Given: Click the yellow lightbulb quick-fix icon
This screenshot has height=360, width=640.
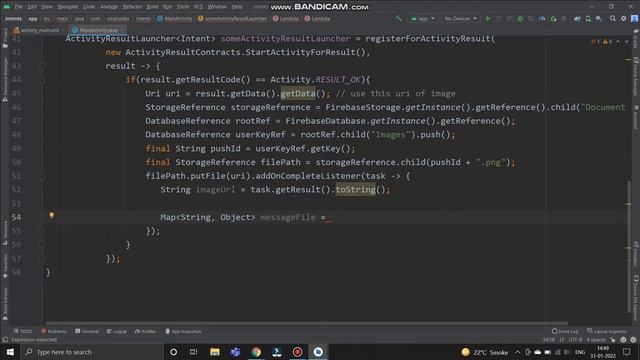Looking at the screenshot, I should pyautogui.click(x=51, y=215).
